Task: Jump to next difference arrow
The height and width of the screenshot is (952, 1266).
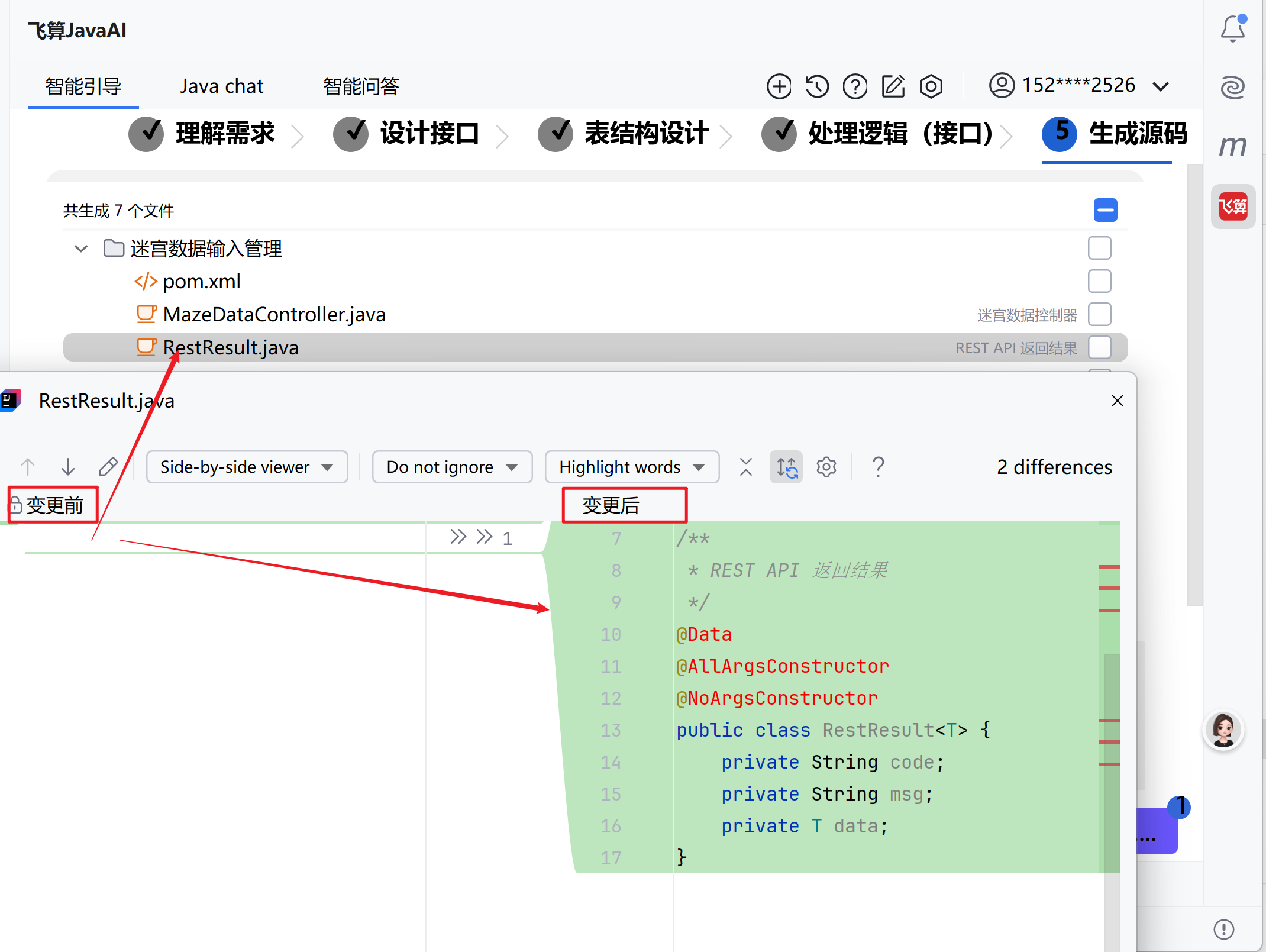Action: [68, 467]
